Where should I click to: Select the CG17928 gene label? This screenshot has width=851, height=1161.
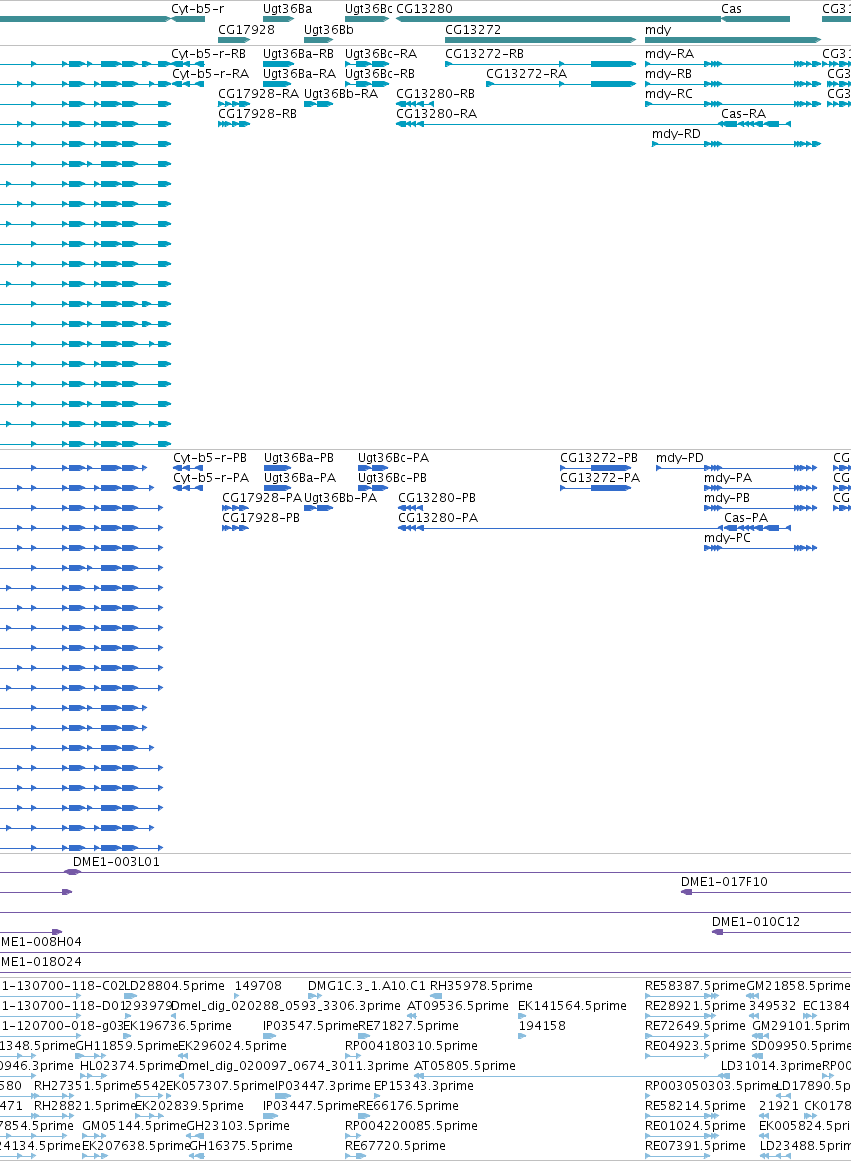pos(246,30)
